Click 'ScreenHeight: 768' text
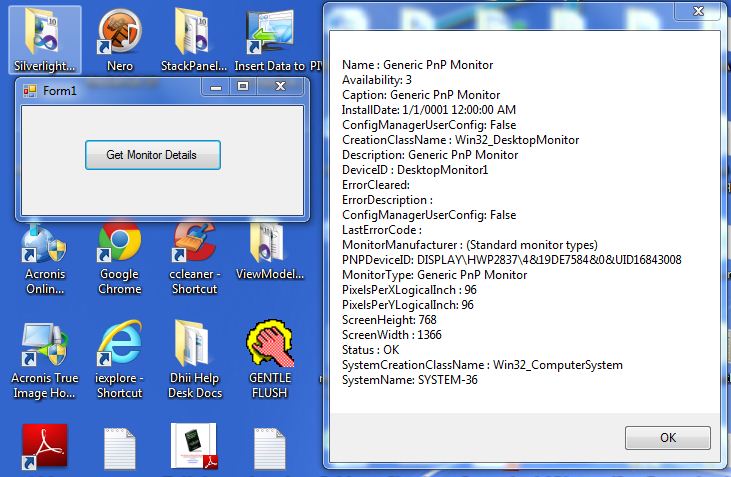Viewport: 731px width, 477px height. [x=389, y=319]
